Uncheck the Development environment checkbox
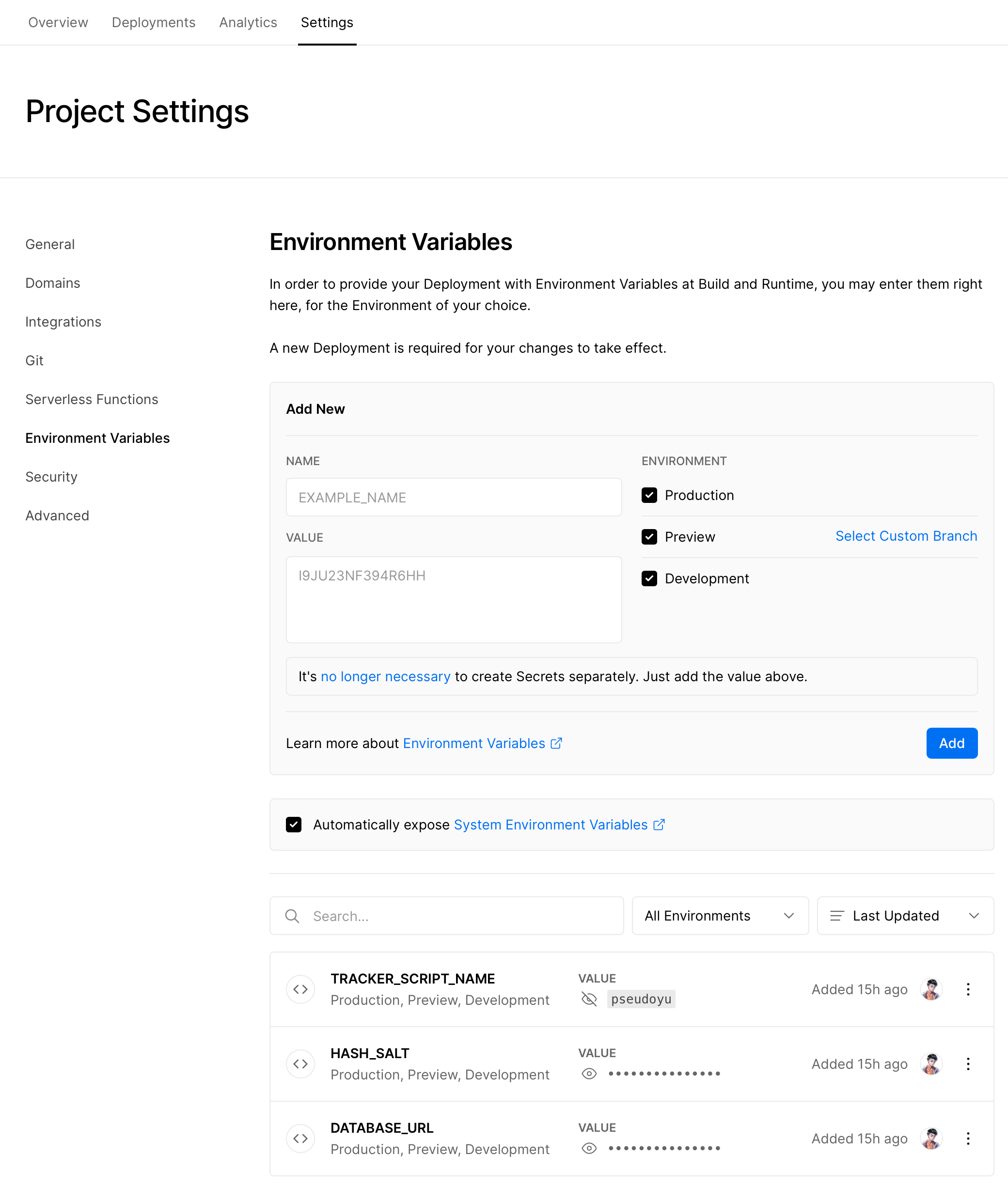 (x=649, y=578)
